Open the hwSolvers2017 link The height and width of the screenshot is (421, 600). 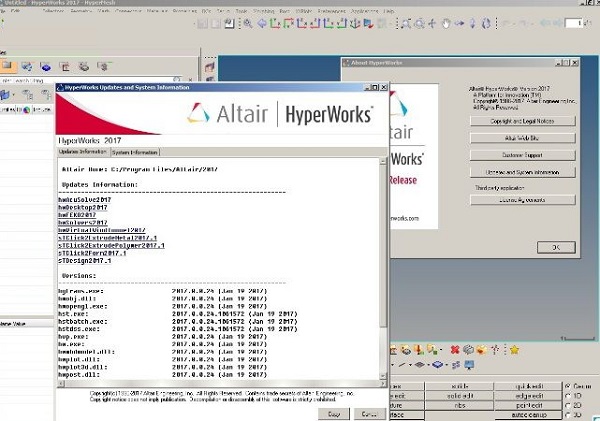click(x=83, y=223)
